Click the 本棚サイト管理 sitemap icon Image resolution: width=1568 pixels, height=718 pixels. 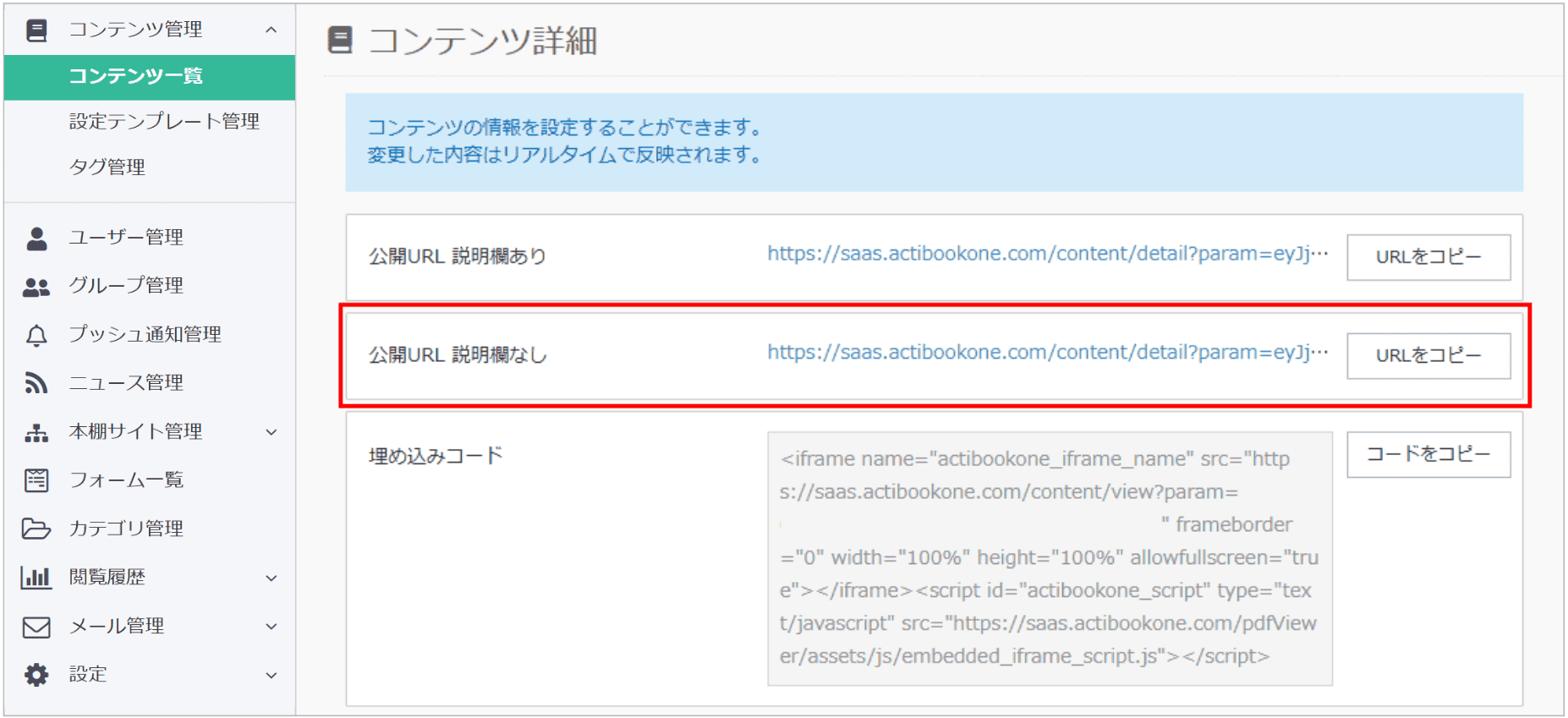36,433
